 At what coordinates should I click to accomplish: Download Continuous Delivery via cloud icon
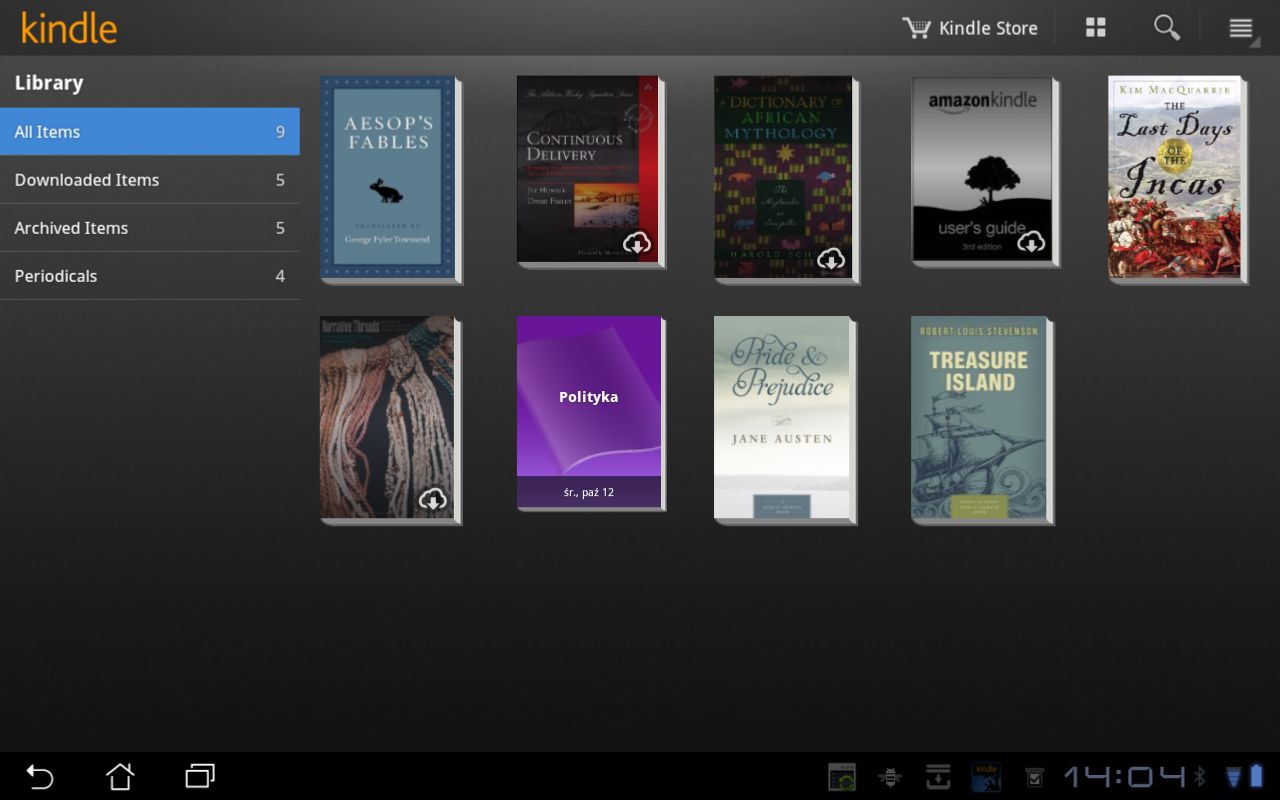click(x=637, y=242)
